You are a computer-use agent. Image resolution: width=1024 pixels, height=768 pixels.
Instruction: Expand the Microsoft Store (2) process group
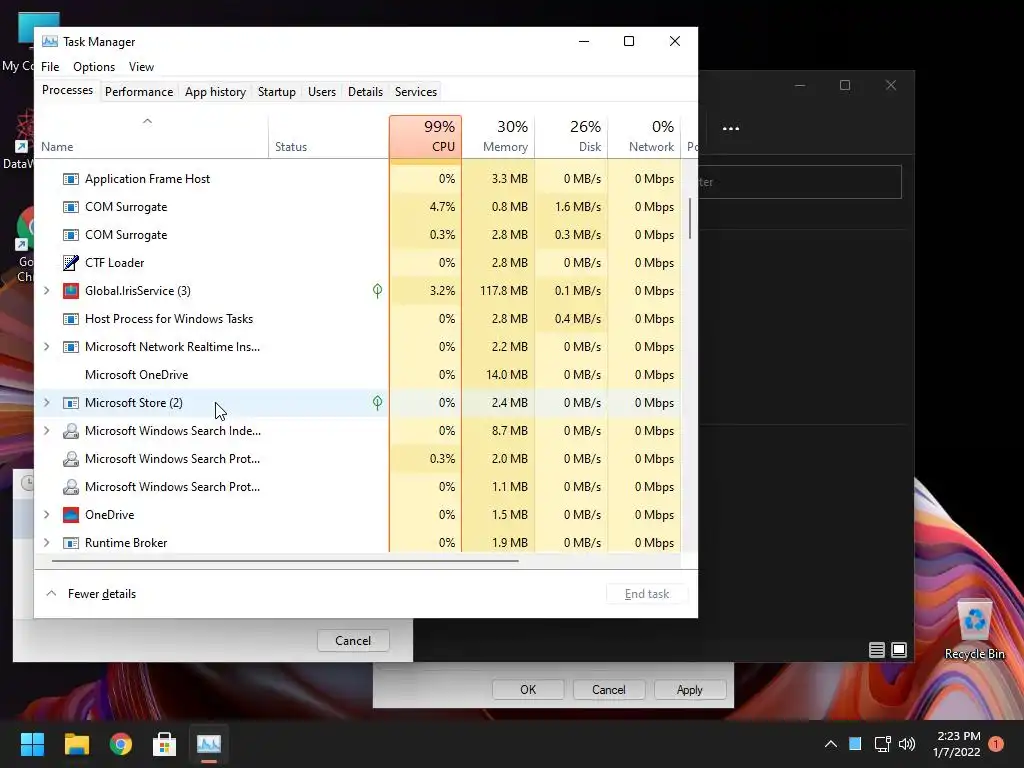tap(46, 403)
